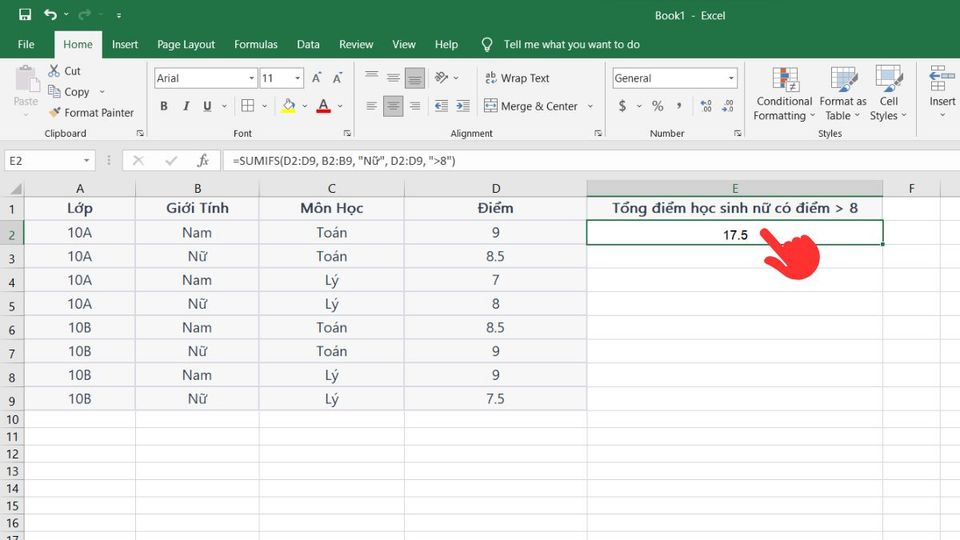
Task: Open the General number format dropdown
Action: coord(731,78)
